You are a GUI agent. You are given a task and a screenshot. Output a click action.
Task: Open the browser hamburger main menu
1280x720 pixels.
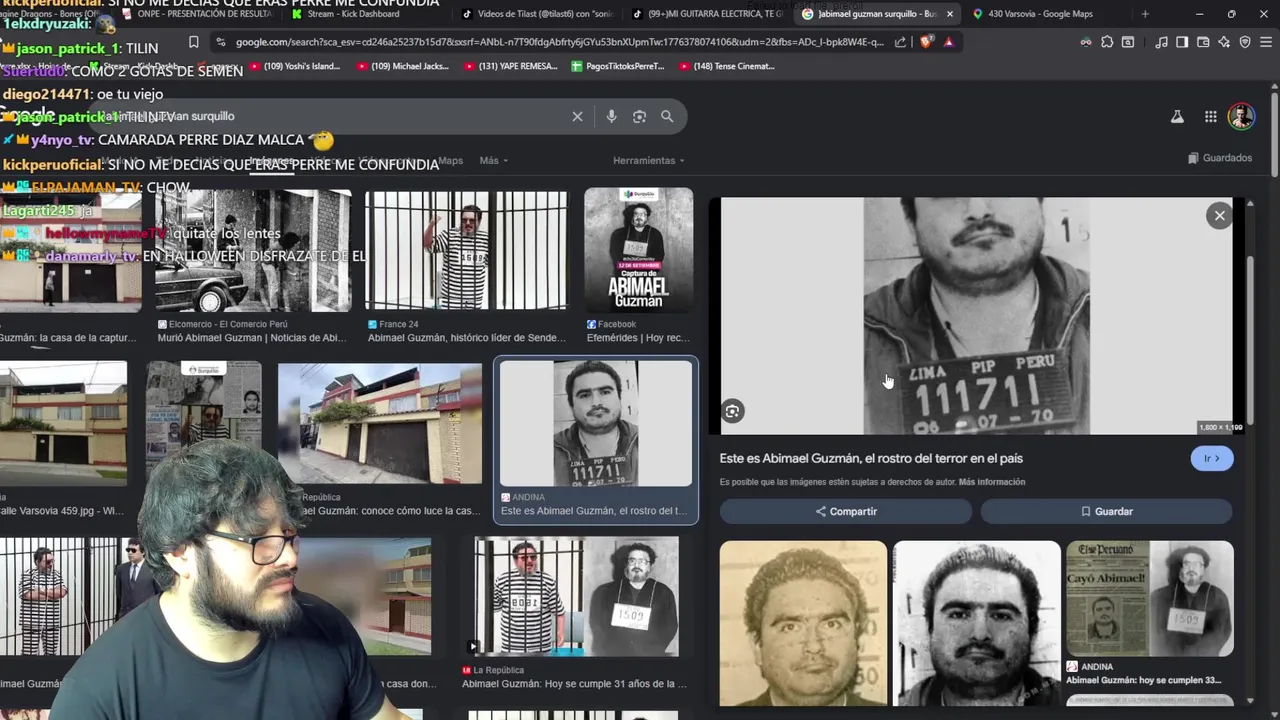1266,42
